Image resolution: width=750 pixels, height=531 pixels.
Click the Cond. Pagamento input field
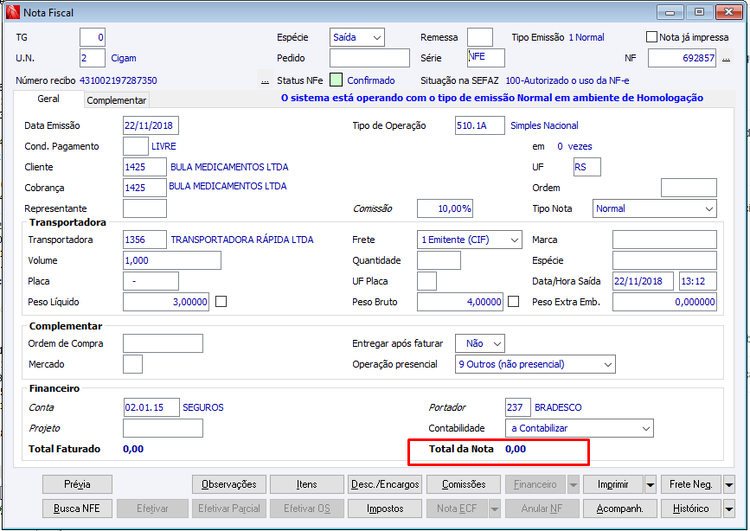(136, 146)
